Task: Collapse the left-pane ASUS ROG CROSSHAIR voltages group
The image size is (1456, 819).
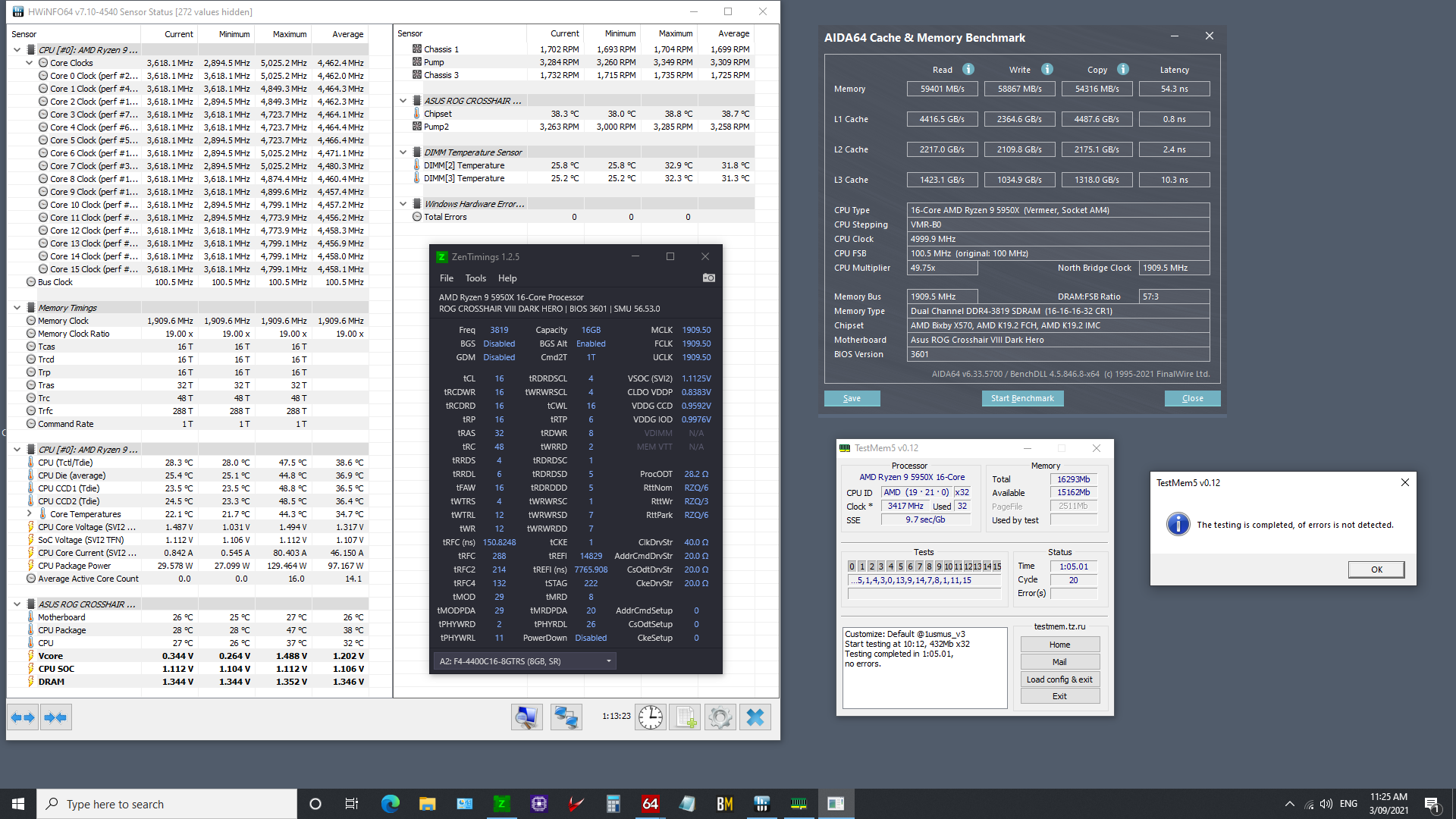Action: 17,604
